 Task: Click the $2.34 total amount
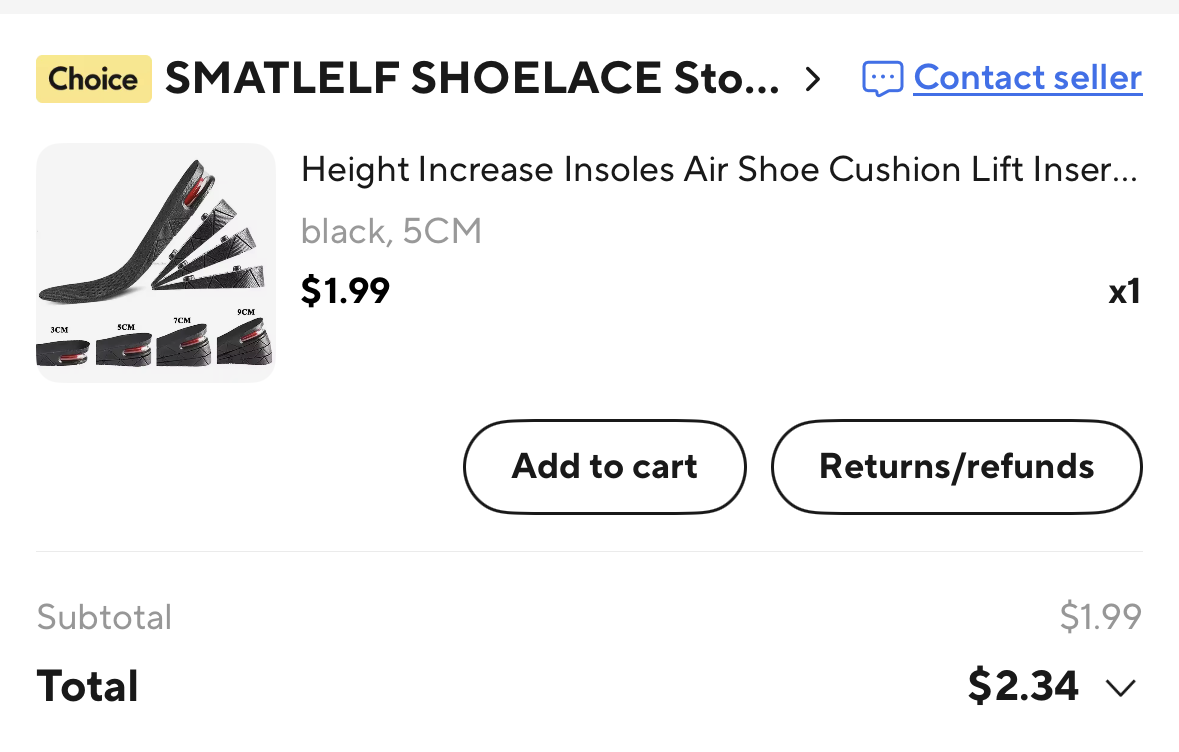pyautogui.click(x=1023, y=686)
